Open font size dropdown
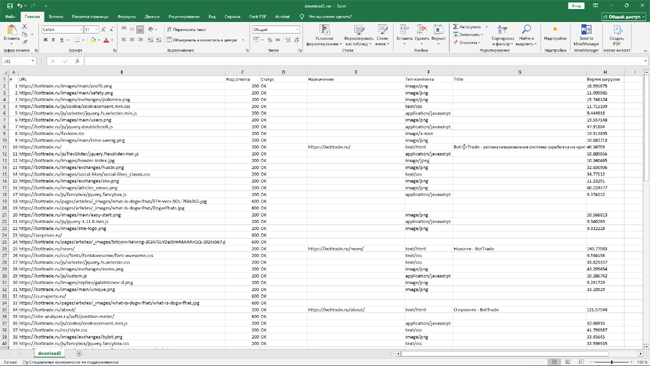 (x=96, y=29)
